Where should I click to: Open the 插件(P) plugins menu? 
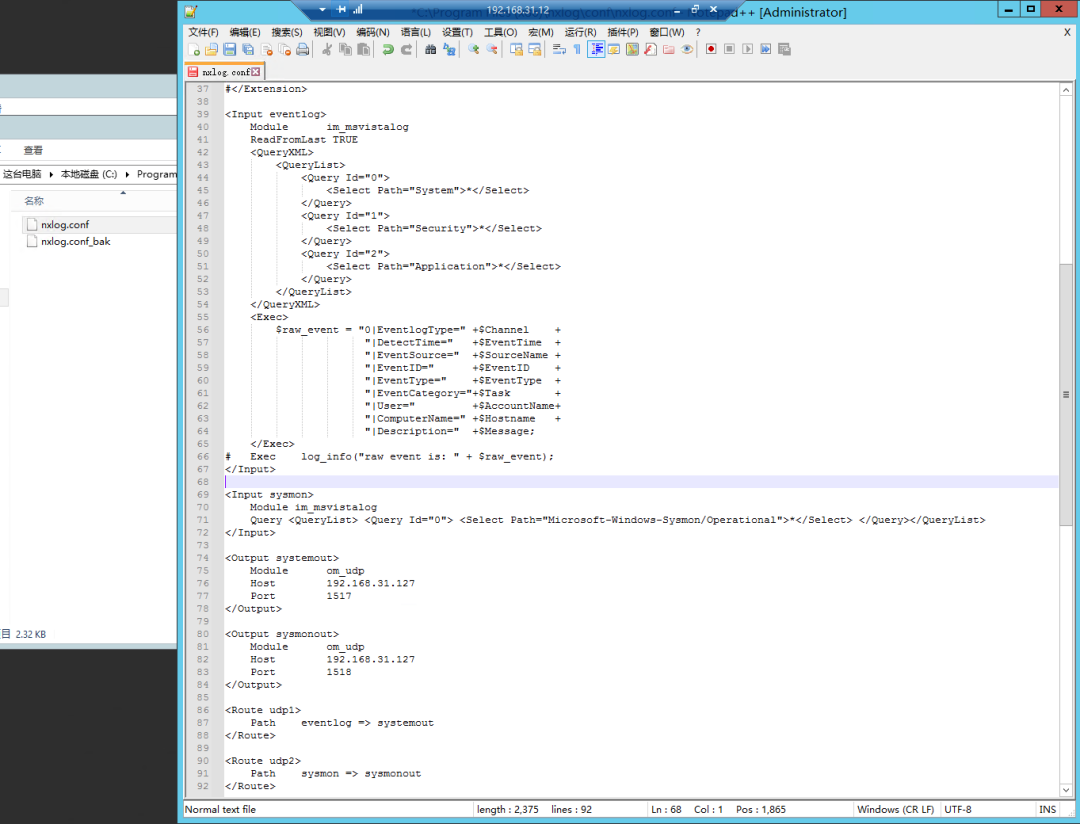tap(622, 32)
